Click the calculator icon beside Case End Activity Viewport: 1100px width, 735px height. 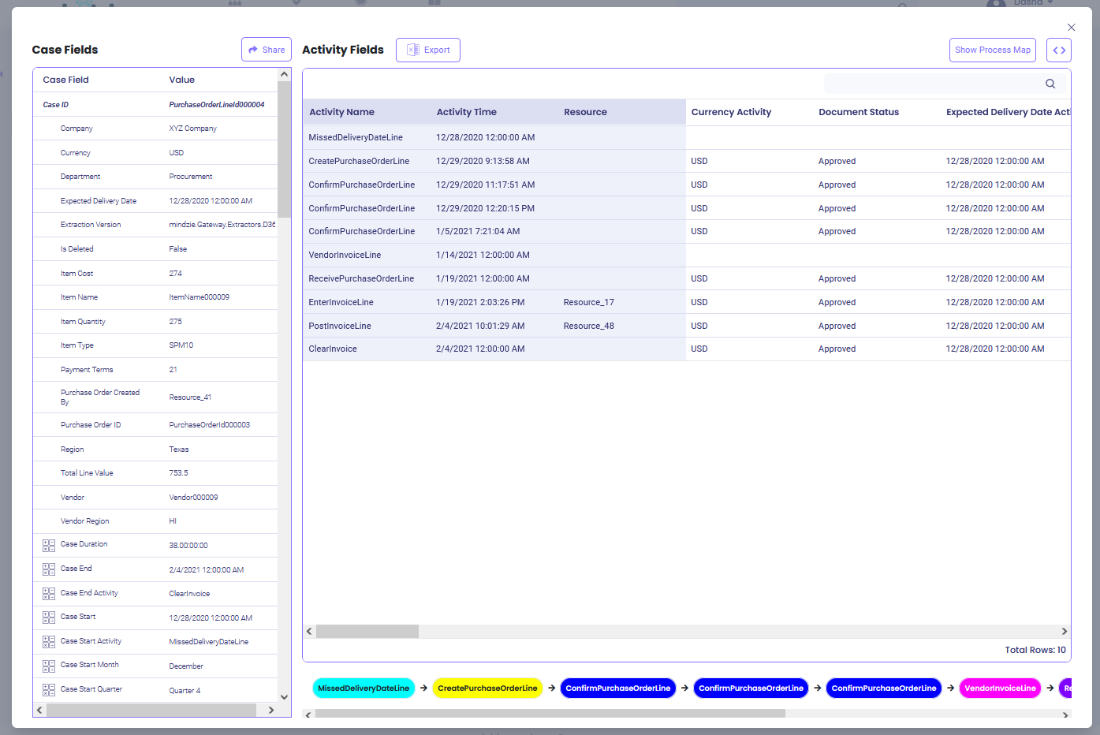(48, 593)
